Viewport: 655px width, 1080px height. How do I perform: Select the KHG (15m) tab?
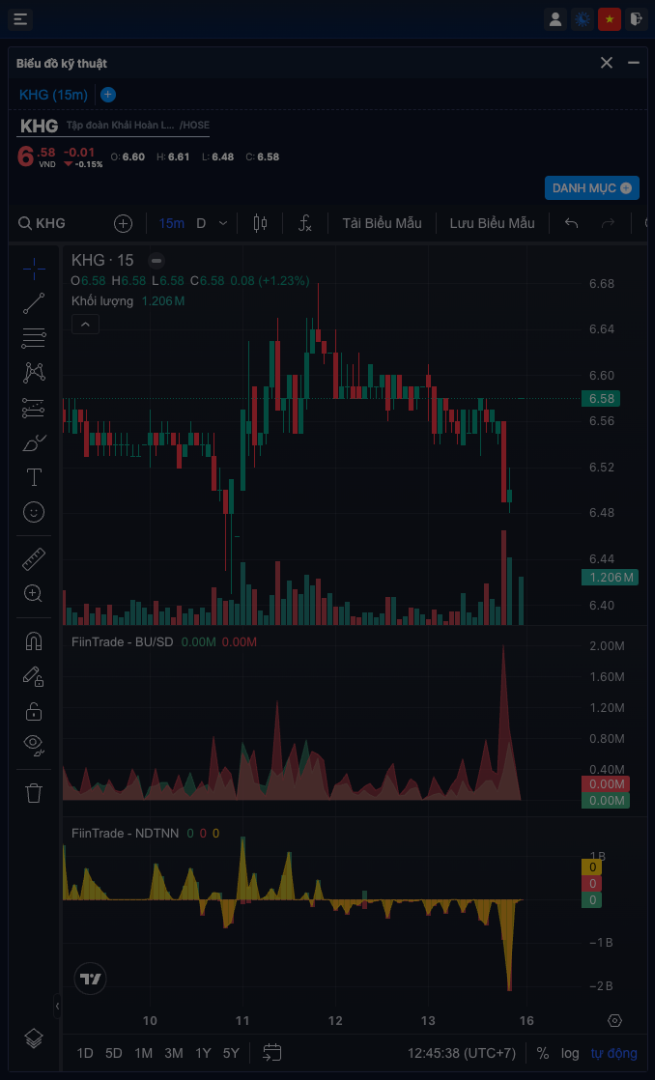(54, 95)
